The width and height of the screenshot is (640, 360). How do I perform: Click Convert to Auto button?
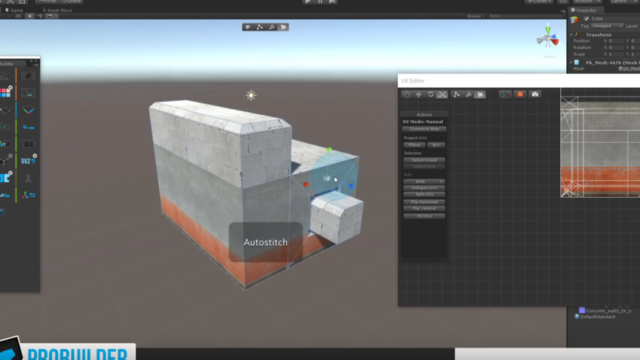coord(424,129)
